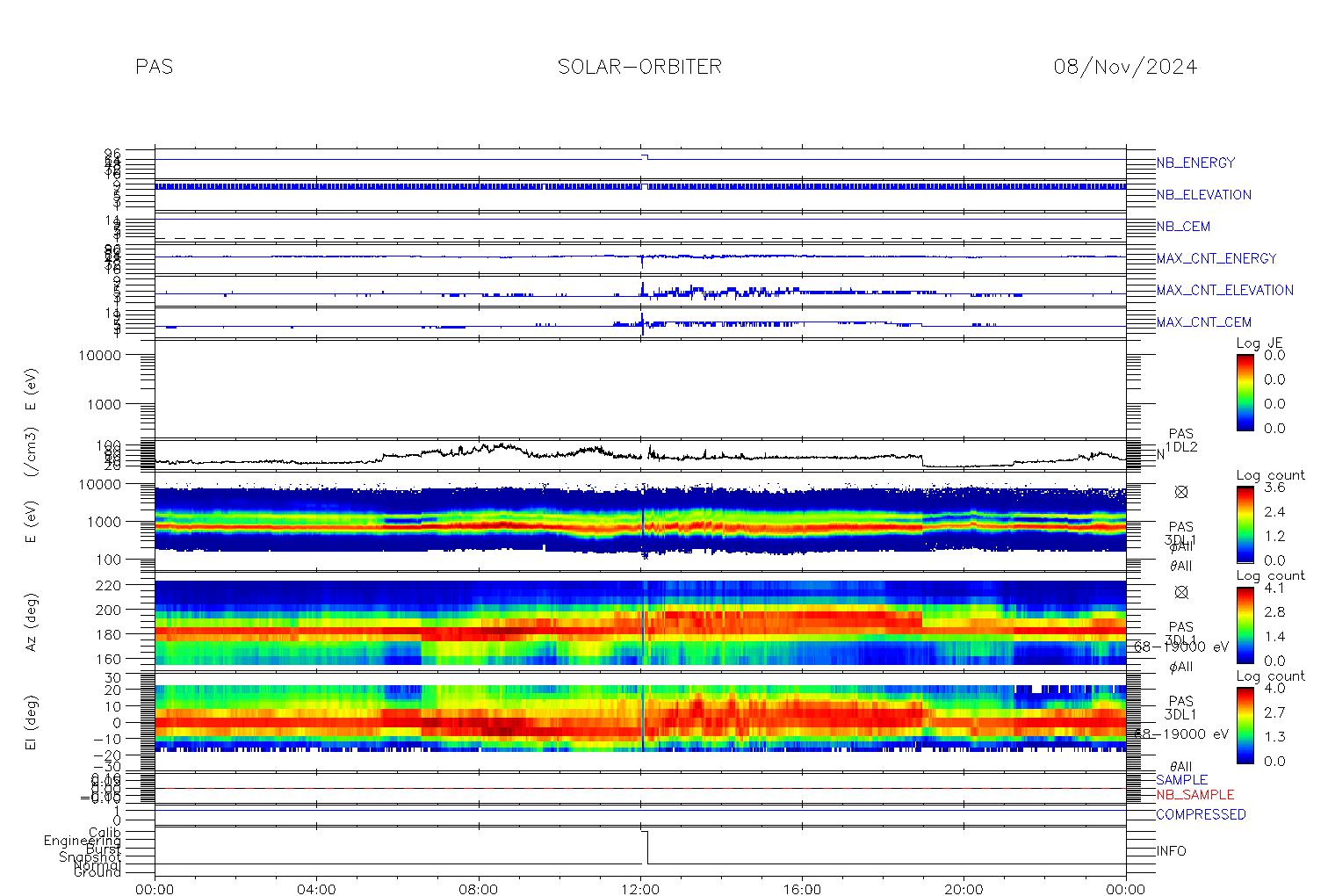Select the 08:00 time tick label
Viewport: 1328px width, 896px height.
click(479, 889)
